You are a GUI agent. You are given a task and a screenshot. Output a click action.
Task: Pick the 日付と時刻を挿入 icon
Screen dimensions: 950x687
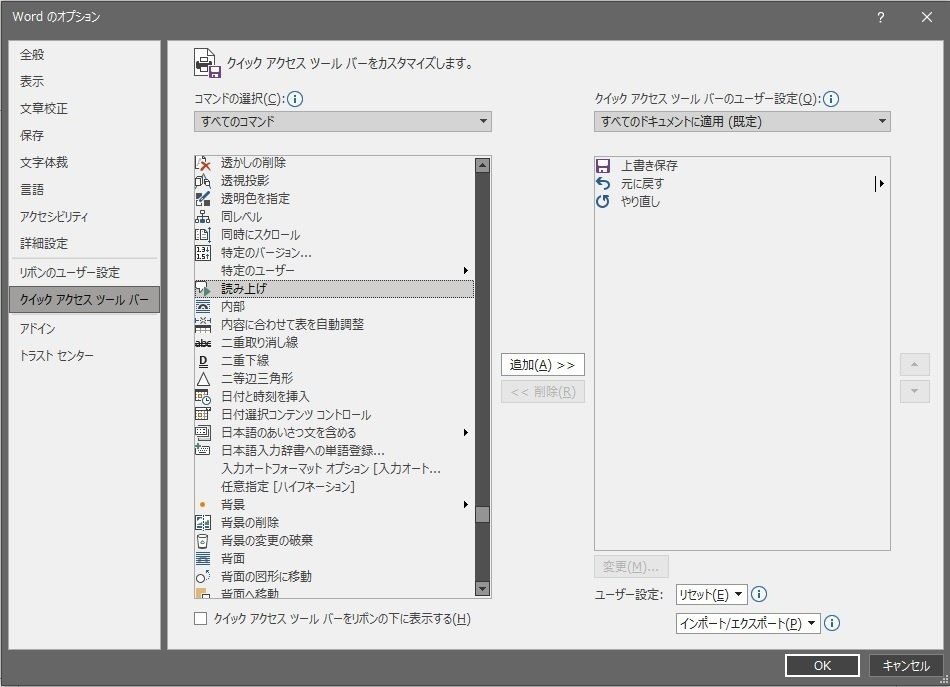point(203,397)
